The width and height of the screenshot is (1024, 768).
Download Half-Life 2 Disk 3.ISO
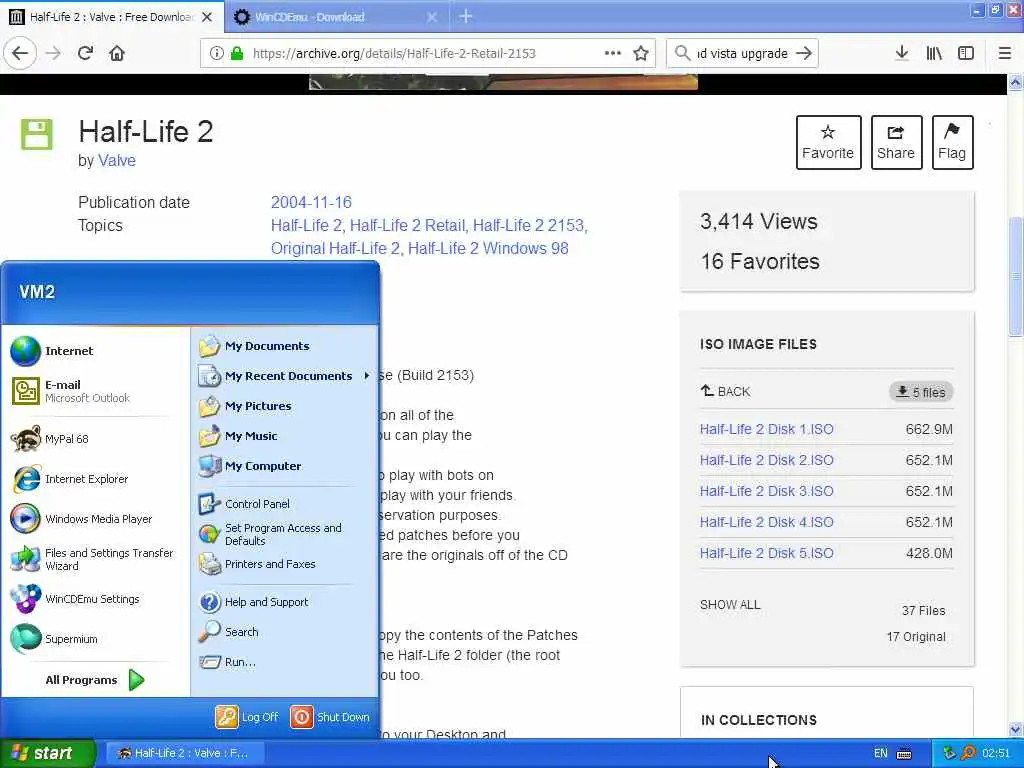(x=766, y=491)
